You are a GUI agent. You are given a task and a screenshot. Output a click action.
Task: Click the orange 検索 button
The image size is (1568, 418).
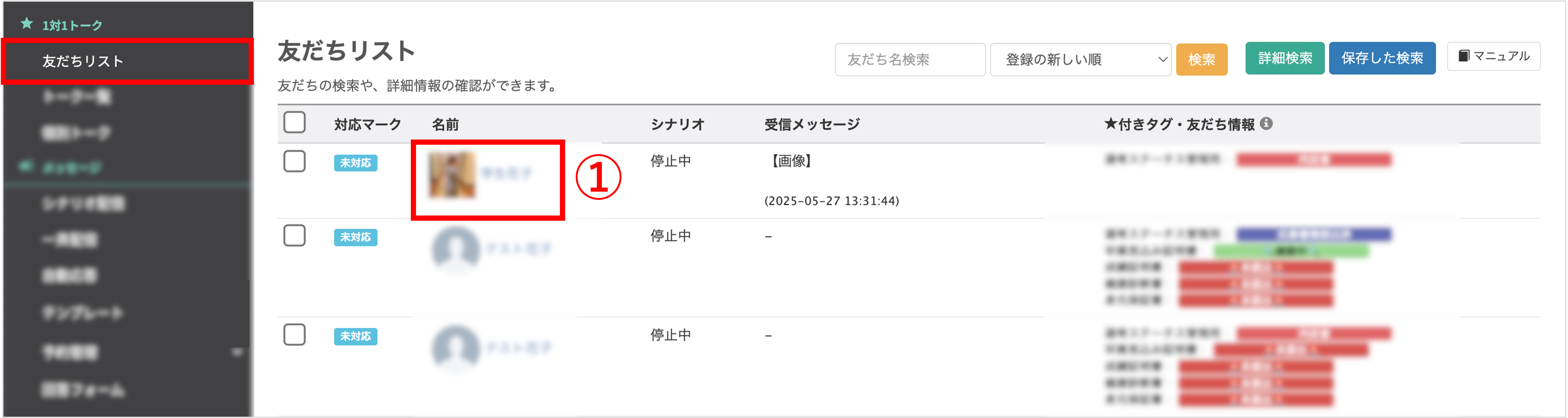click(1202, 60)
